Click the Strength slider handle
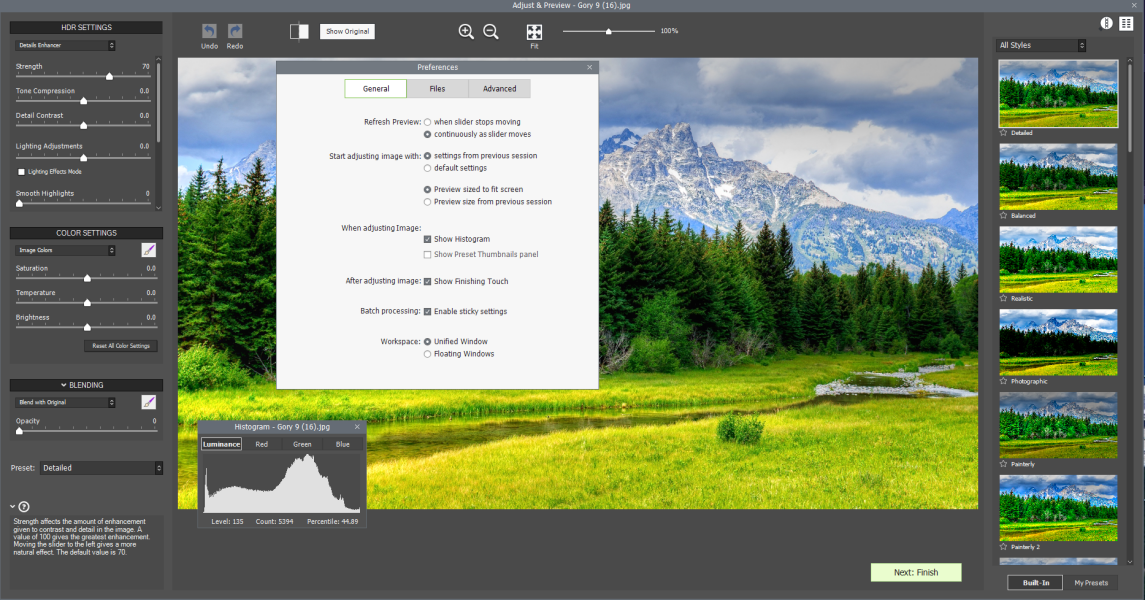This screenshot has height=600, width=1145. (x=110, y=76)
